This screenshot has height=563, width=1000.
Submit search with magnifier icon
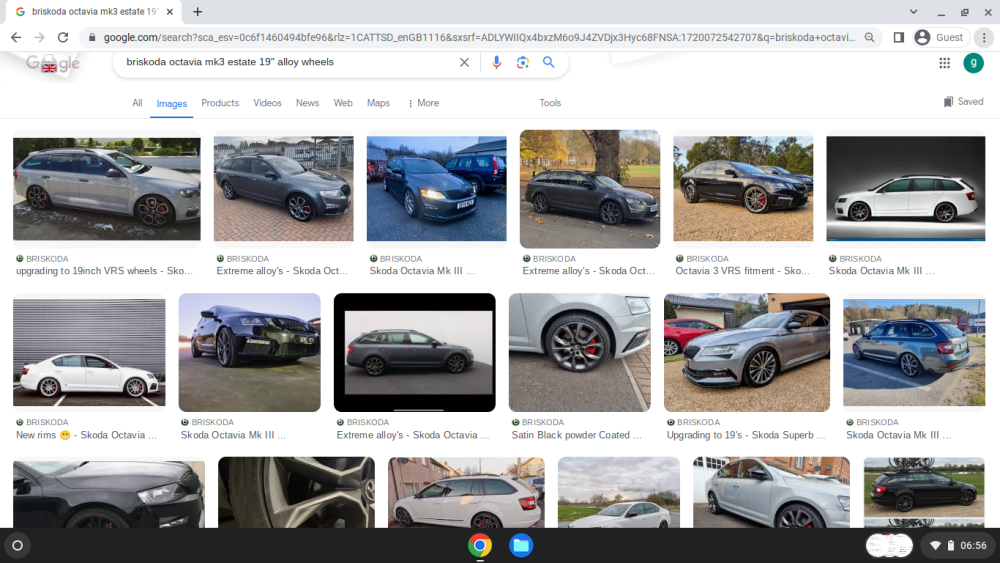pos(548,62)
